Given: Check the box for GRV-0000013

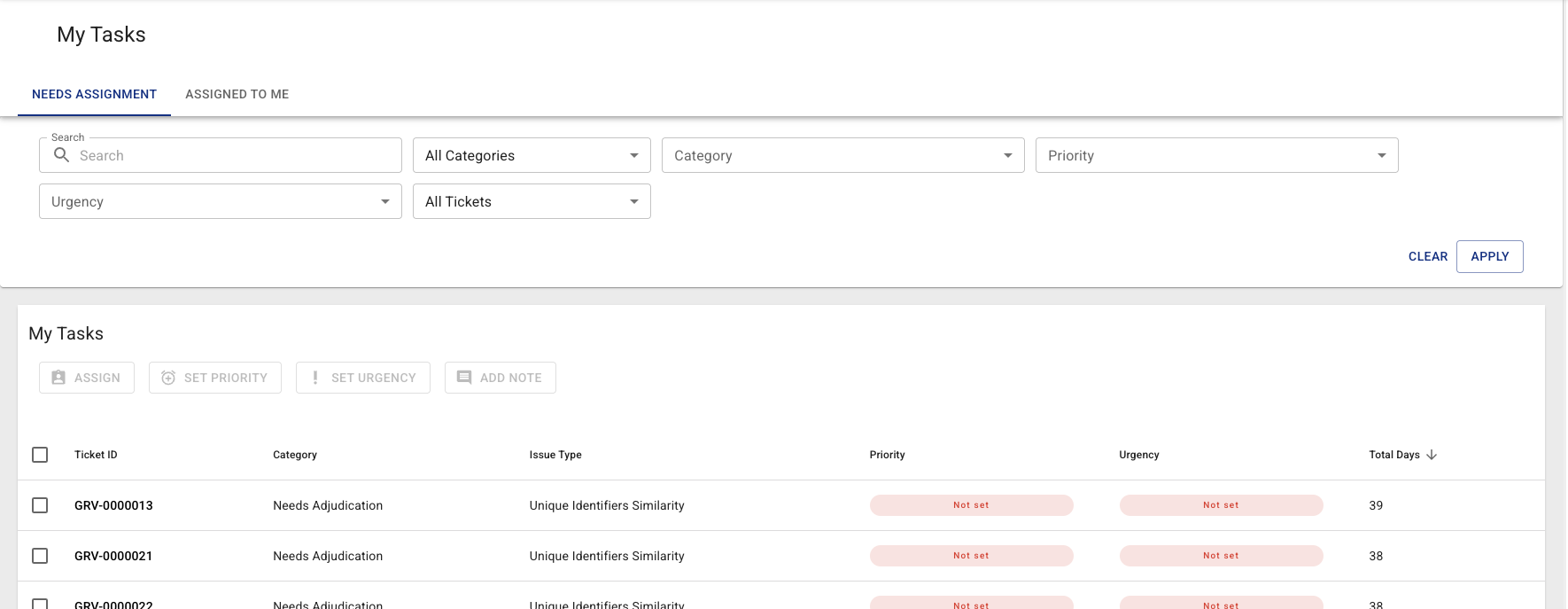Looking at the screenshot, I should click(x=40, y=505).
